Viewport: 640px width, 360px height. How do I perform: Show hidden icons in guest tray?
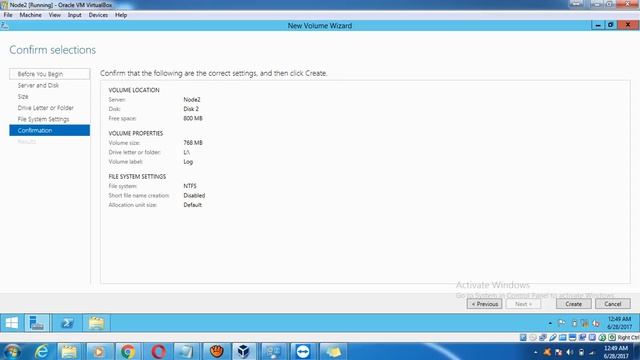pyautogui.click(x=550, y=323)
